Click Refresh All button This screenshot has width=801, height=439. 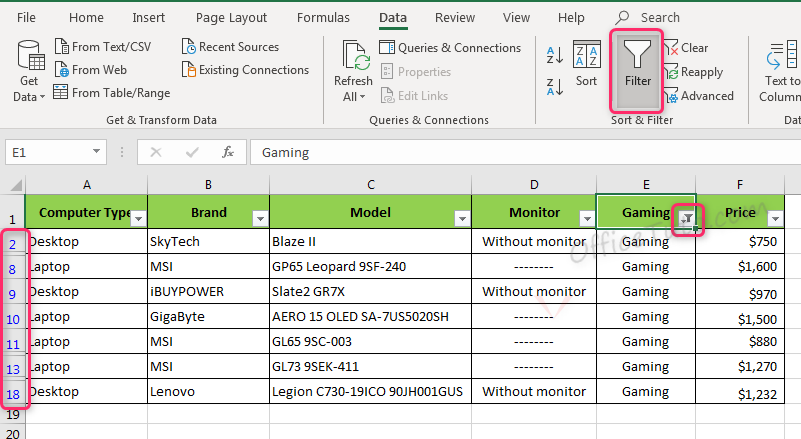click(x=354, y=72)
